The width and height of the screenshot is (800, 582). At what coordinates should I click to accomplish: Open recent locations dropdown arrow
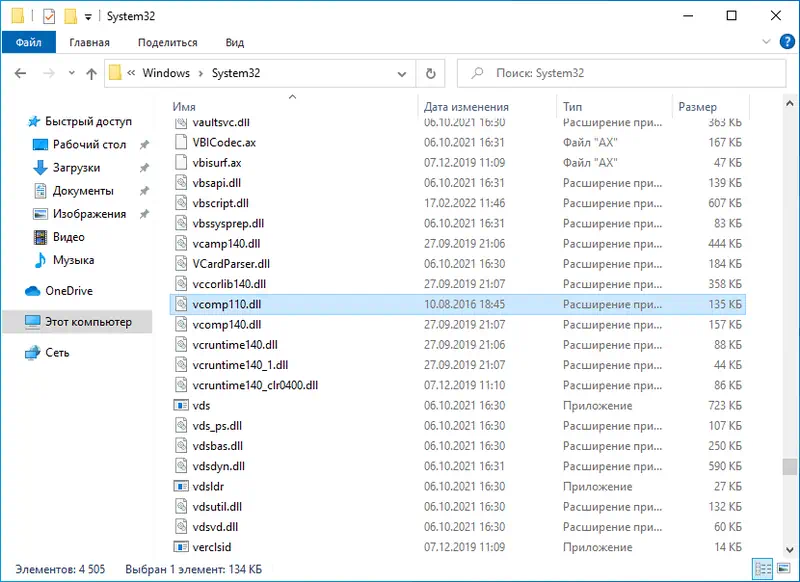[x=71, y=73]
